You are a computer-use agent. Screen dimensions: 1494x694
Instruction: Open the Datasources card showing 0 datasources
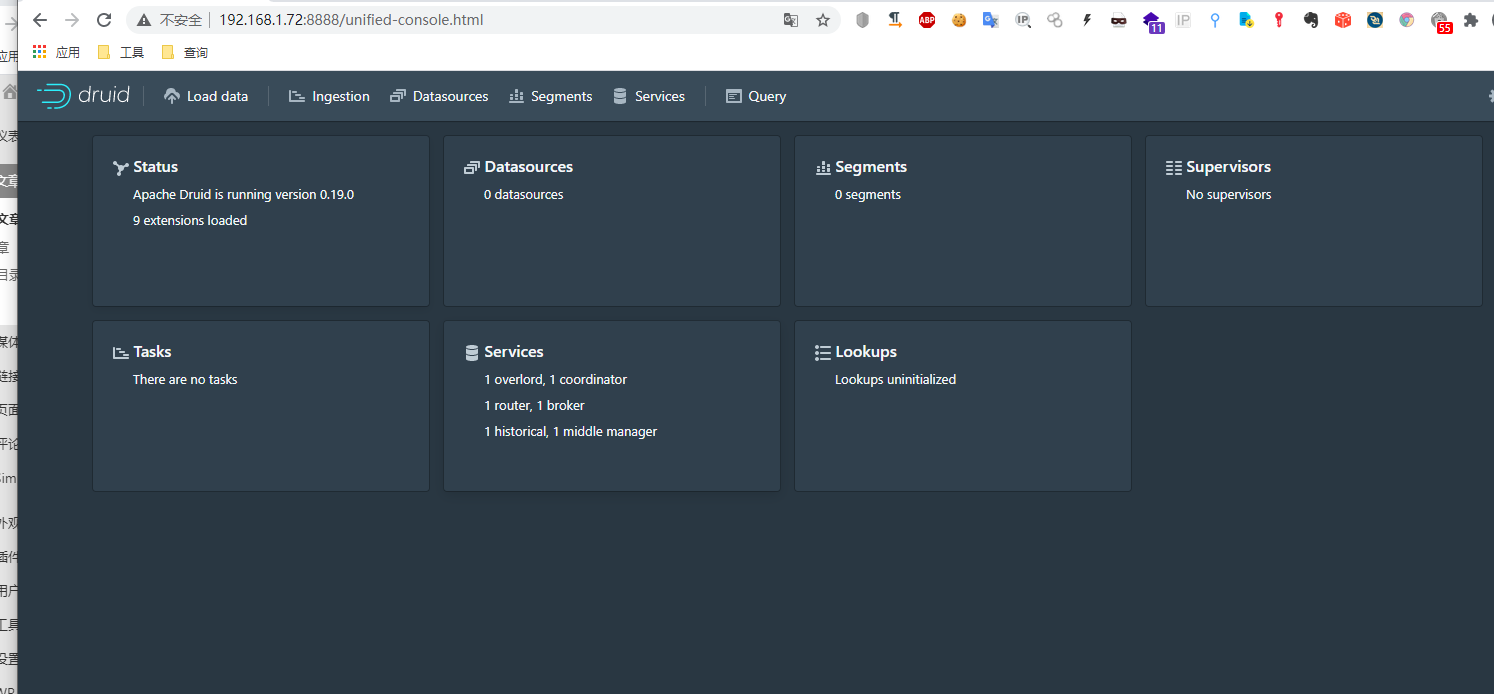[x=611, y=220]
